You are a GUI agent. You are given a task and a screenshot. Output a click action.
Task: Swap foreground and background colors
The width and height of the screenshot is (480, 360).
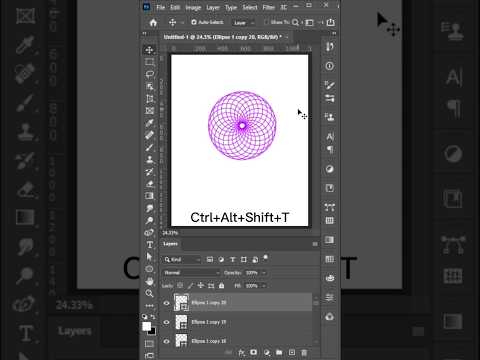coord(153,317)
